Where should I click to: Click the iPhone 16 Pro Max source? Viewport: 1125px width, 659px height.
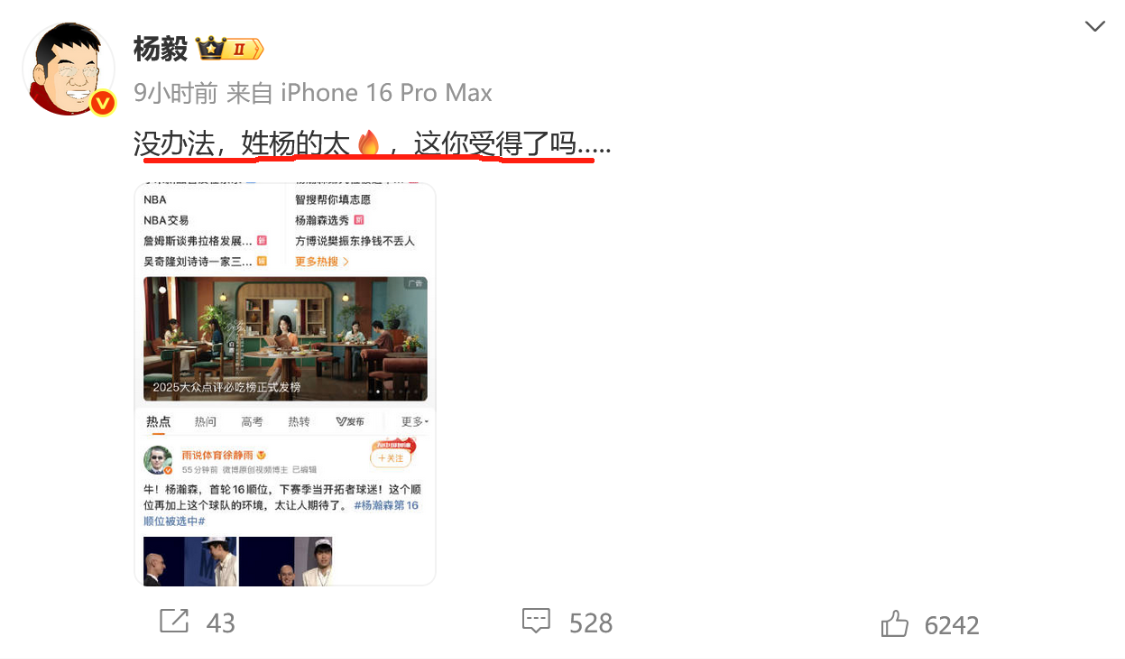[x=386, y=93]
